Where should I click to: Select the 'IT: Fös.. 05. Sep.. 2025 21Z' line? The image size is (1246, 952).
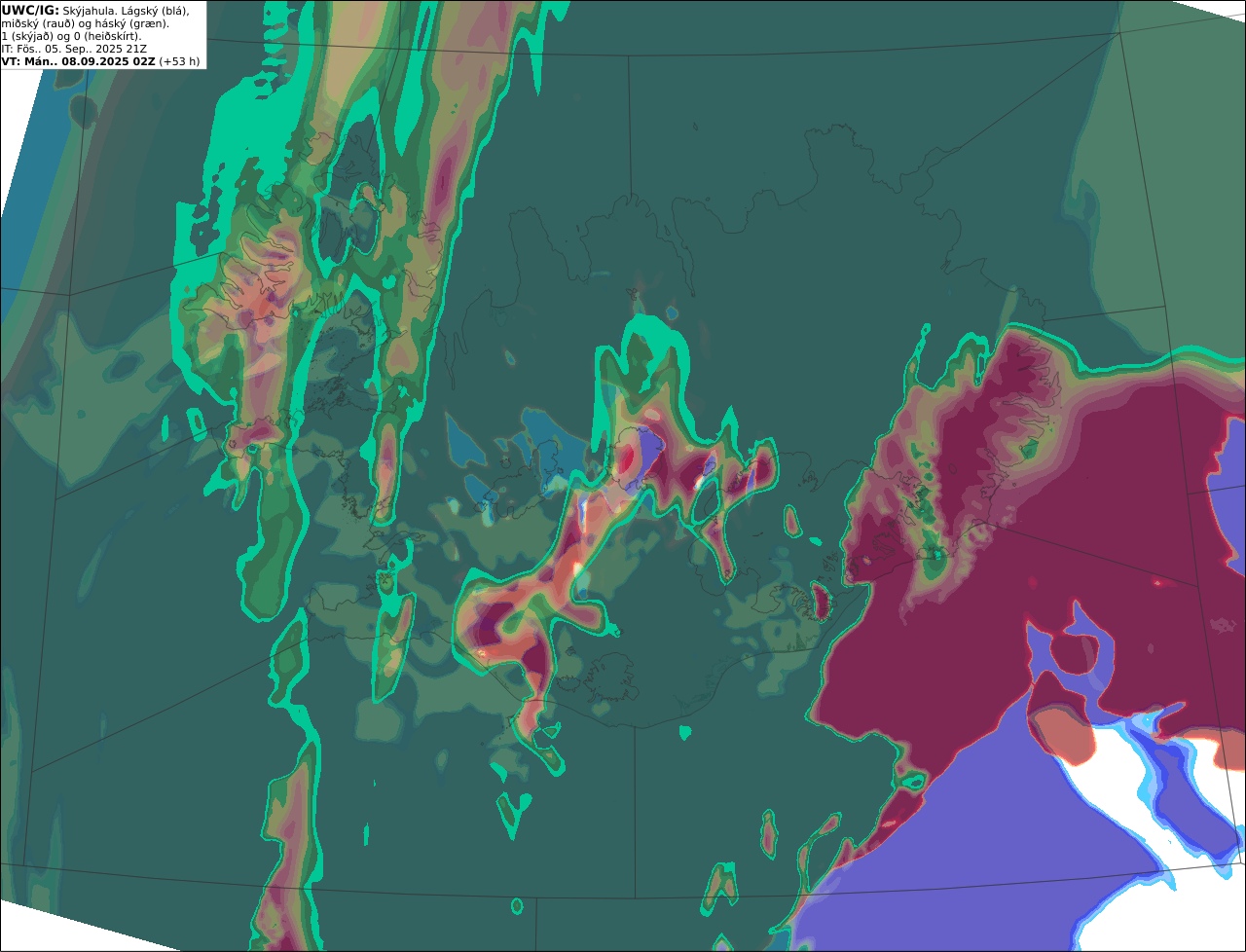[74, 49]
